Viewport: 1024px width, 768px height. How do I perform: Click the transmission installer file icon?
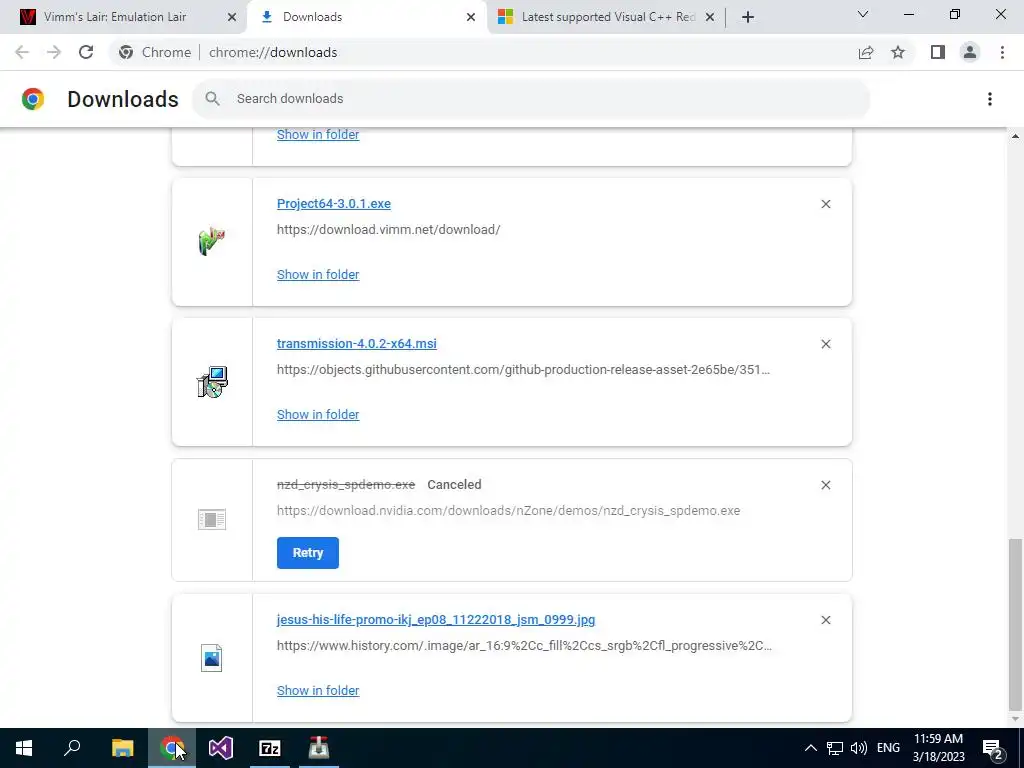pyautogui.click(x=212, y=382)
